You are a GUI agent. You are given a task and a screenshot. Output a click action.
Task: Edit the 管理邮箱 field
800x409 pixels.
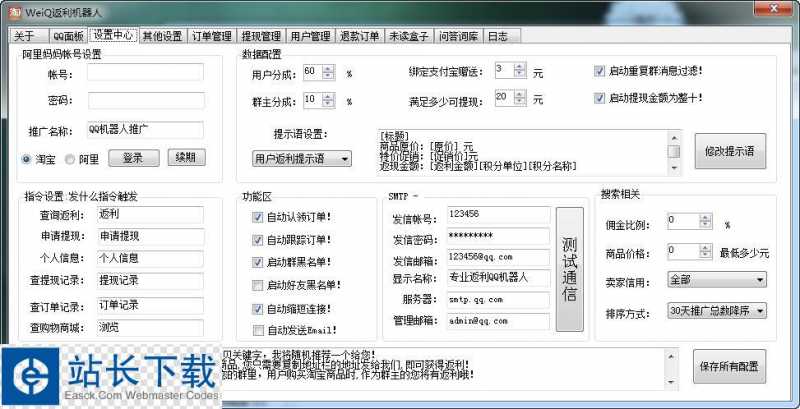click(x=498, y=321)
